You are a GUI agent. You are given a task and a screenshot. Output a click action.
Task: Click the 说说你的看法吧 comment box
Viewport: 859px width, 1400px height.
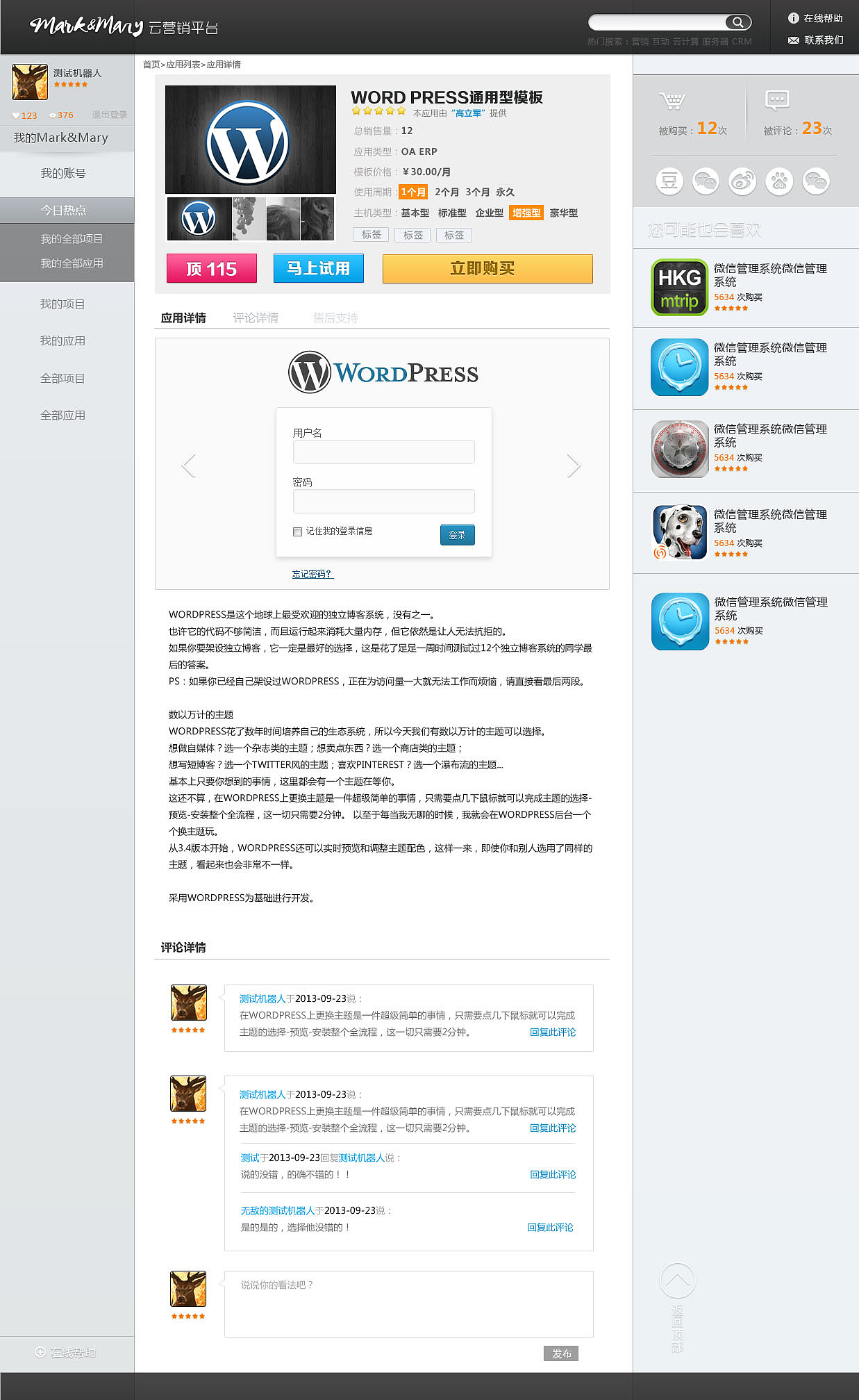tap(409, 1304)
